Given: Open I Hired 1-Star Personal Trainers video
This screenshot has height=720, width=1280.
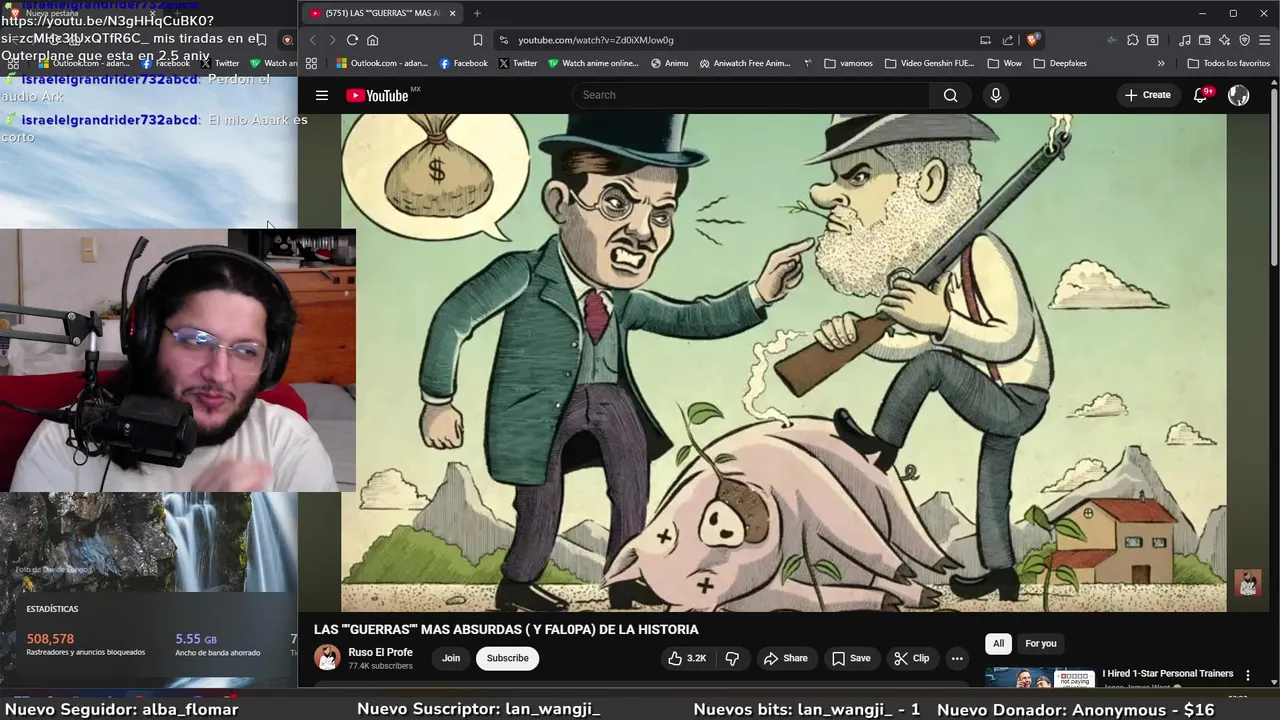Looking at the screenshot, I should pos(1168,674).
